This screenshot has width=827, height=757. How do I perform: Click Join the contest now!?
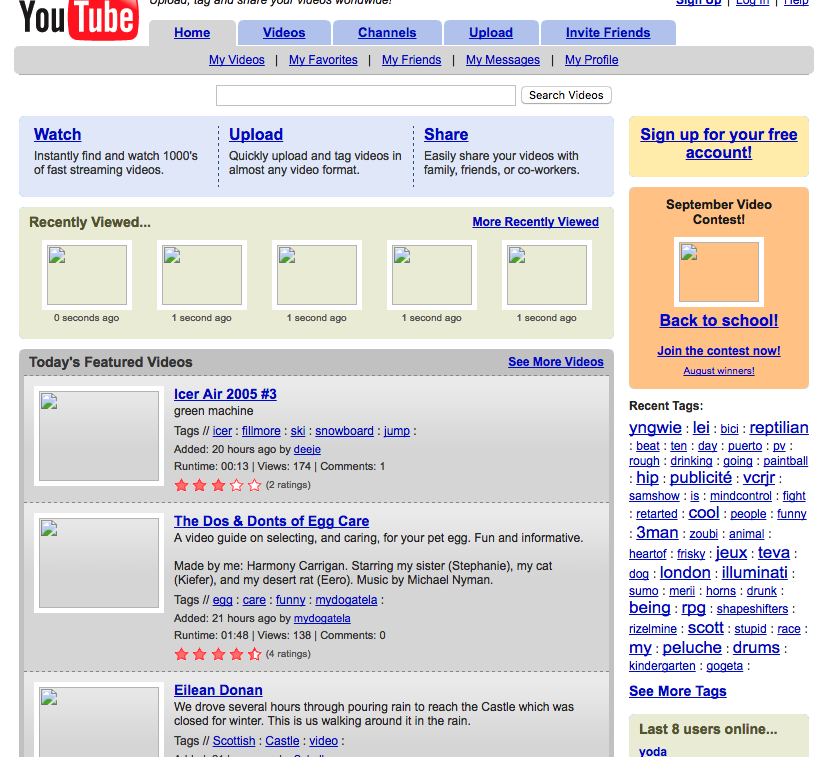click(718, 351)
